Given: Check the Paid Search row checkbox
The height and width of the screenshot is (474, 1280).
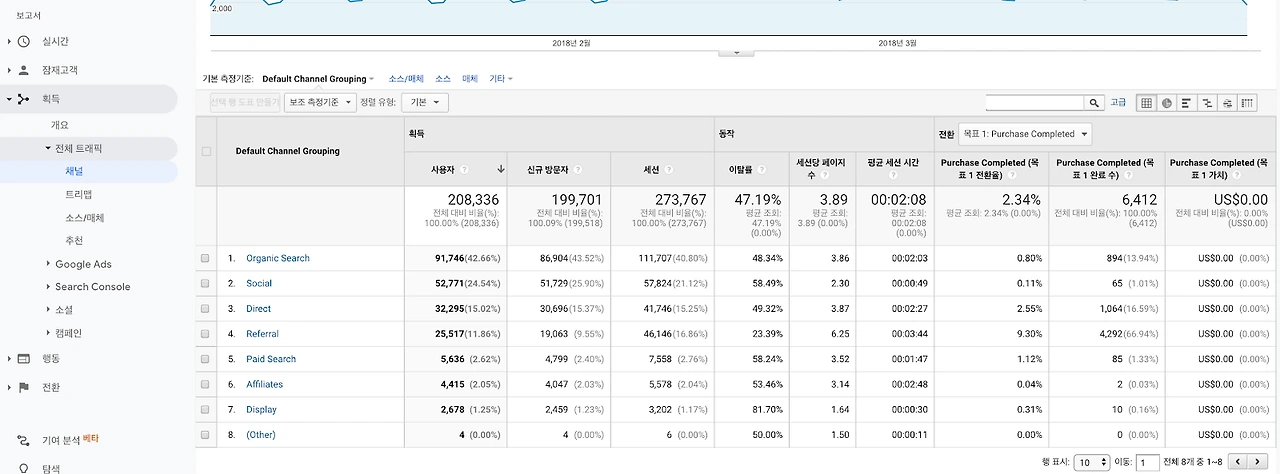Looking at the screenshot, I should coord(205,358).
